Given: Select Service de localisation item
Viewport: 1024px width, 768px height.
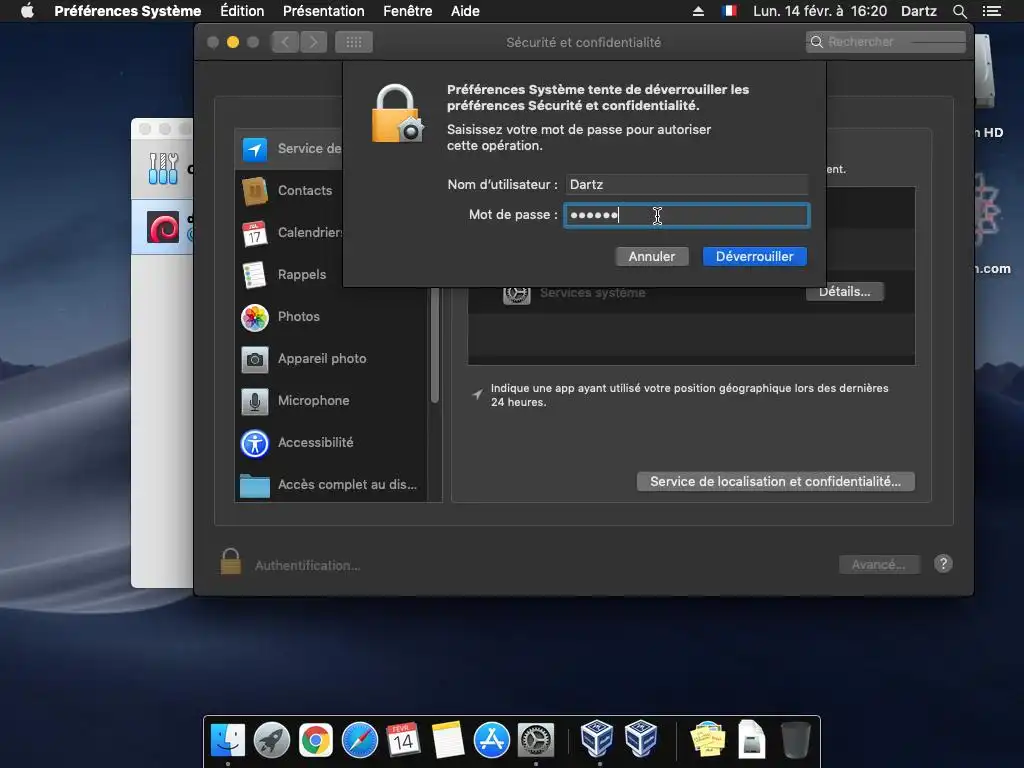Looking at the screenshot, I should point(289,149).
